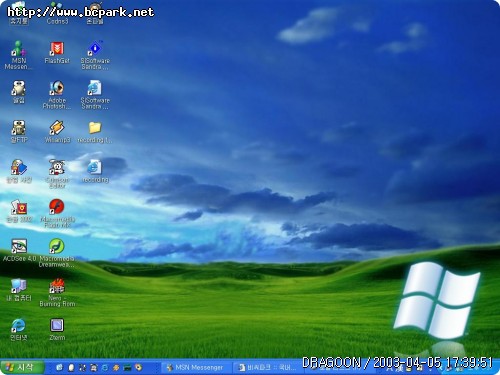
Task: Switch to the 비씨파크 taskbar window button
Action: click(x=267, y=368)
